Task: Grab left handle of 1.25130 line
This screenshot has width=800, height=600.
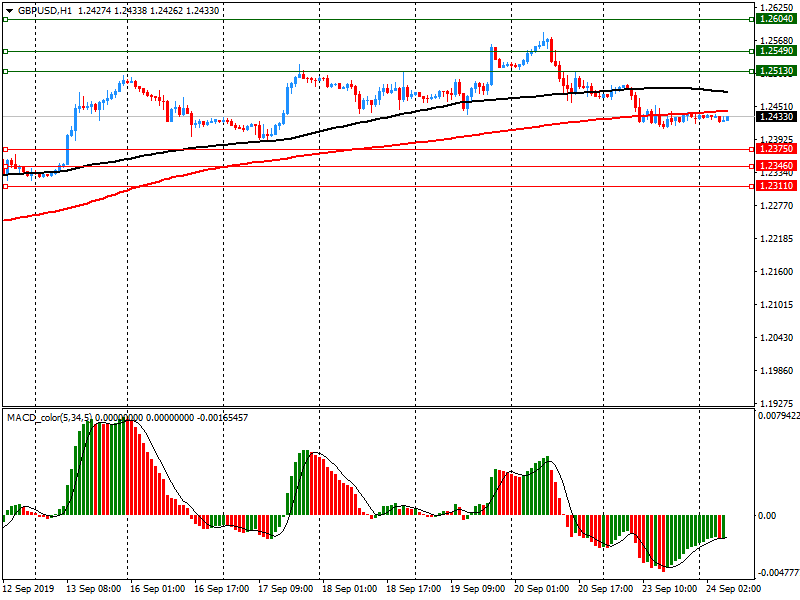Action: [x=6, y=71]
